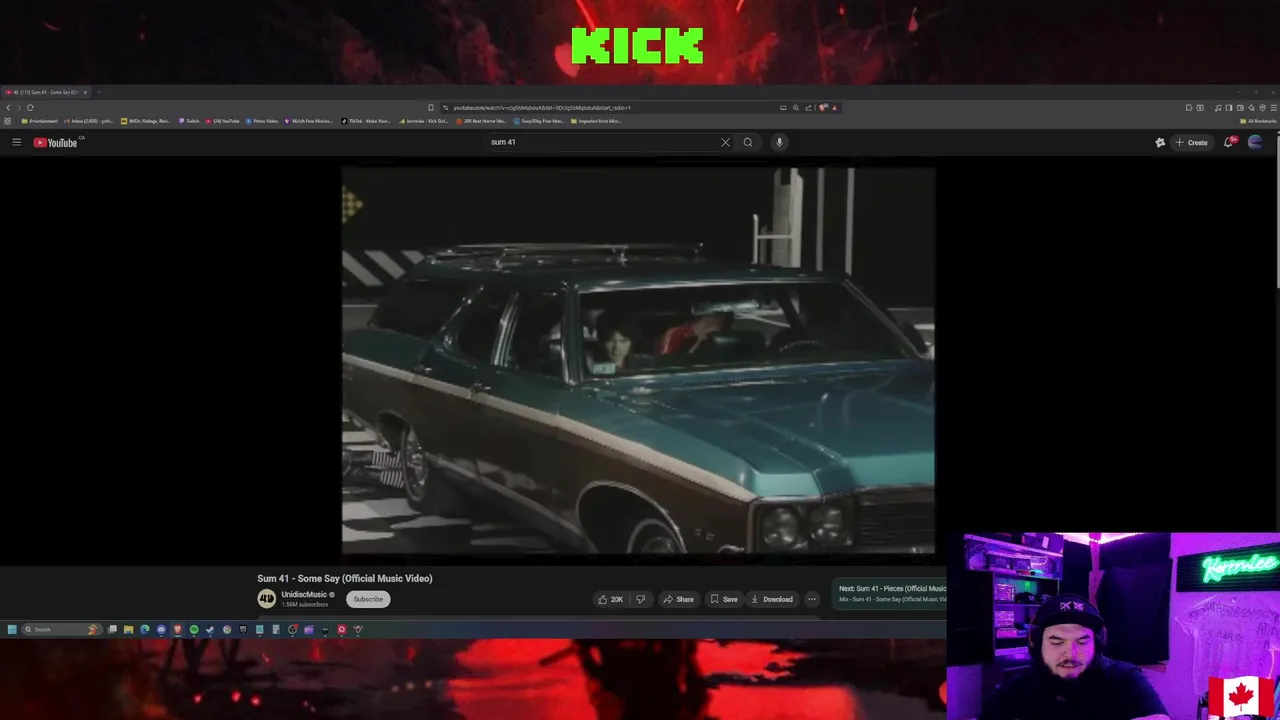This screenshot has width=1280, height=720.
Task: Open the 'All Bookmarks' folder
Action: pyautogui.click(x=1258, y=121)
